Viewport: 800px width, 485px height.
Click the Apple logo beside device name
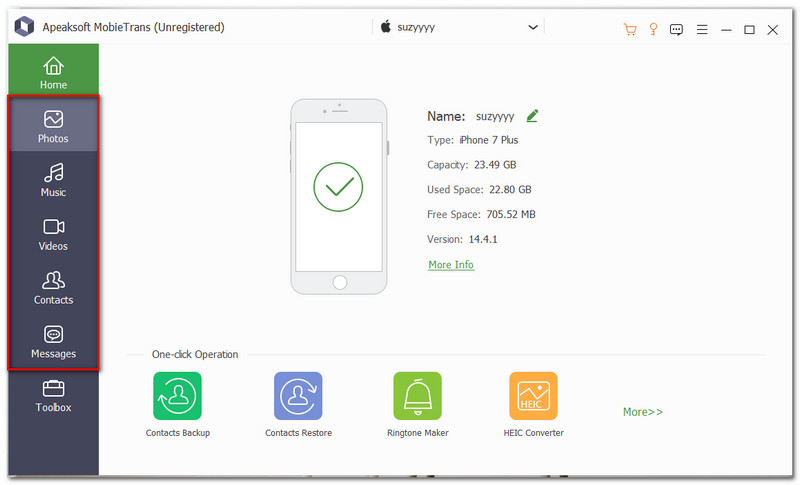coord(386,26)
